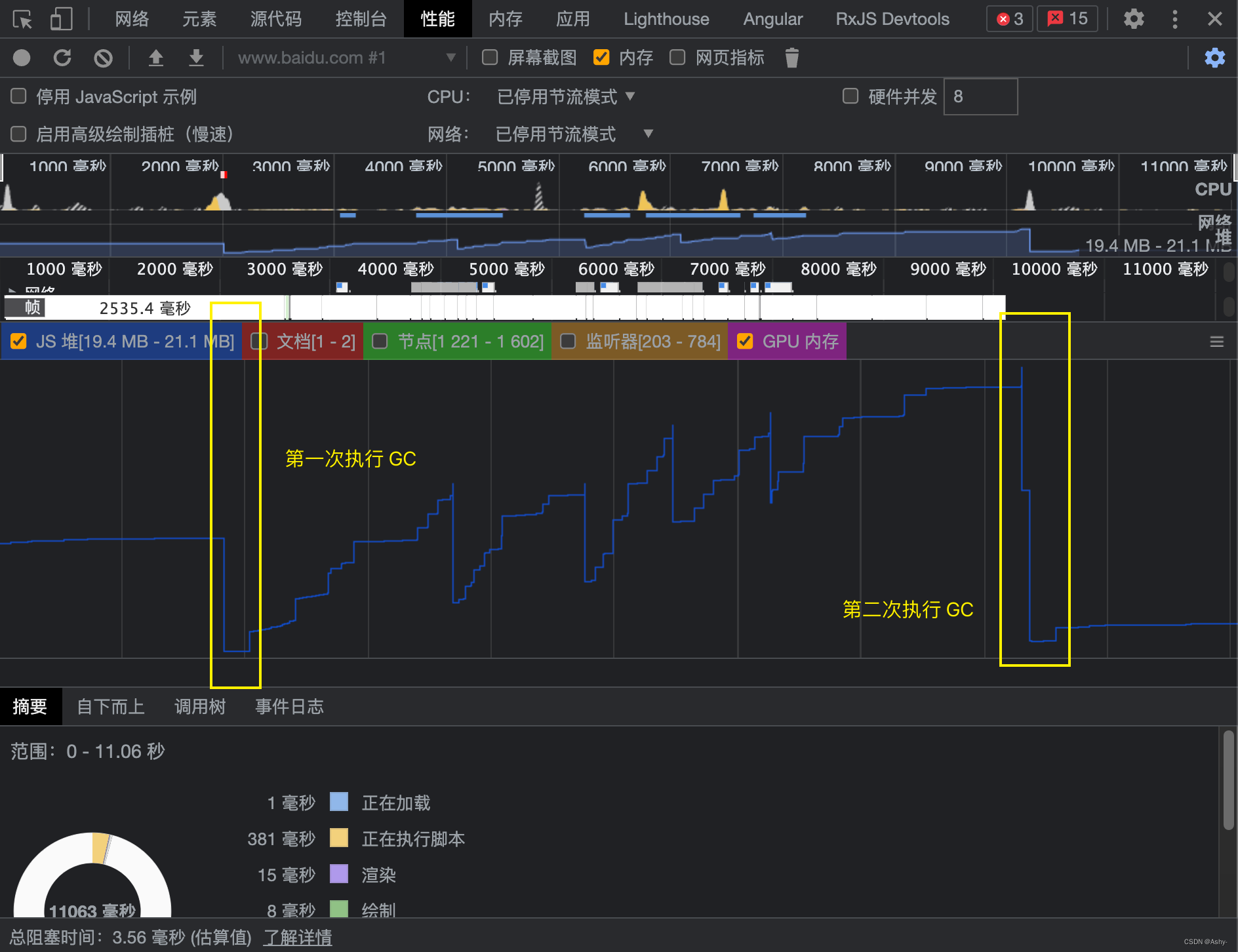1238x952 pixels.
Task: Click the summary pane vertical scrollbar
Action: click(1228, 780)
